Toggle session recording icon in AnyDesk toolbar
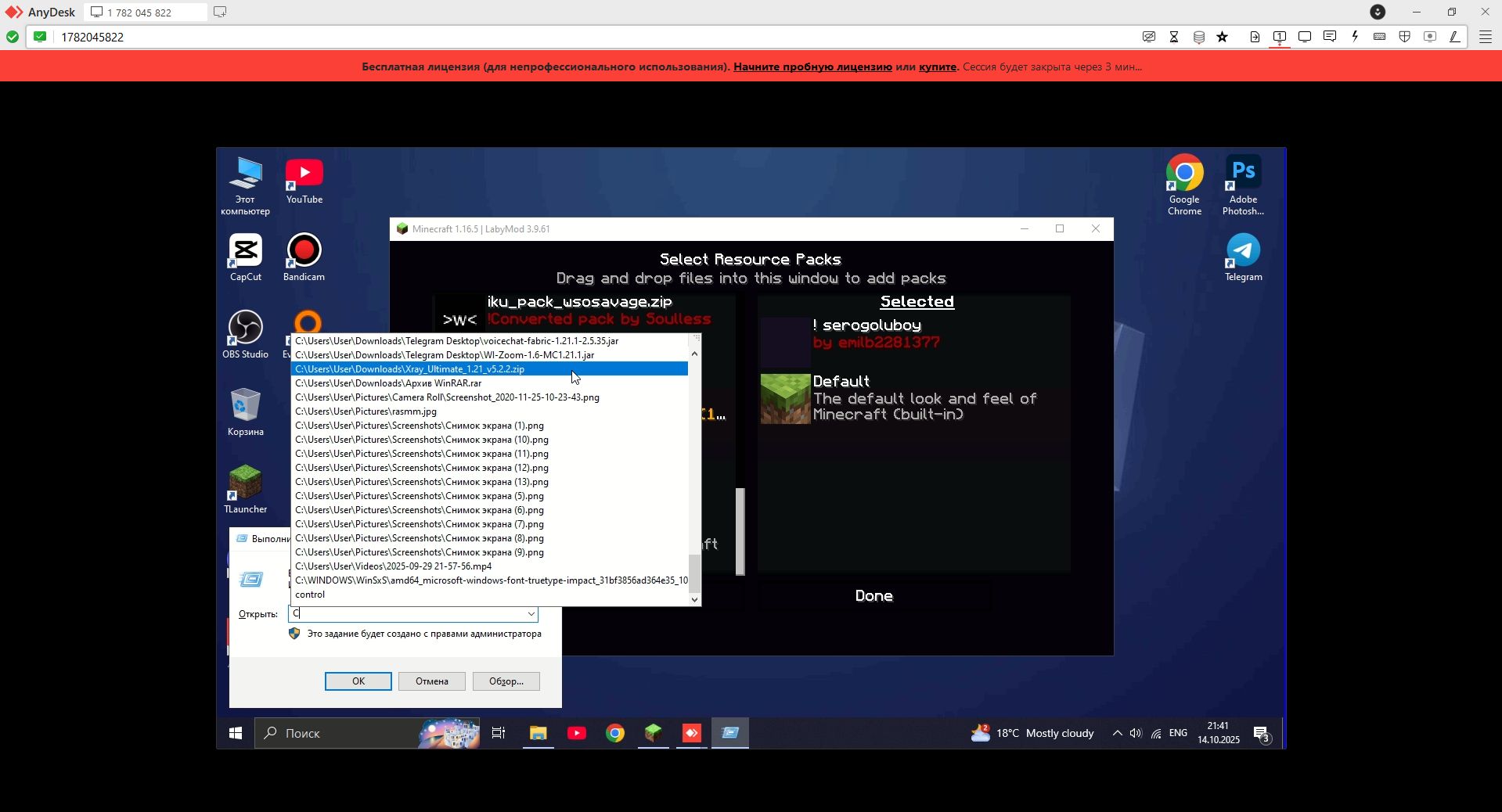The height and width of the screenshot is (812, 1502). coord(1430,37)
